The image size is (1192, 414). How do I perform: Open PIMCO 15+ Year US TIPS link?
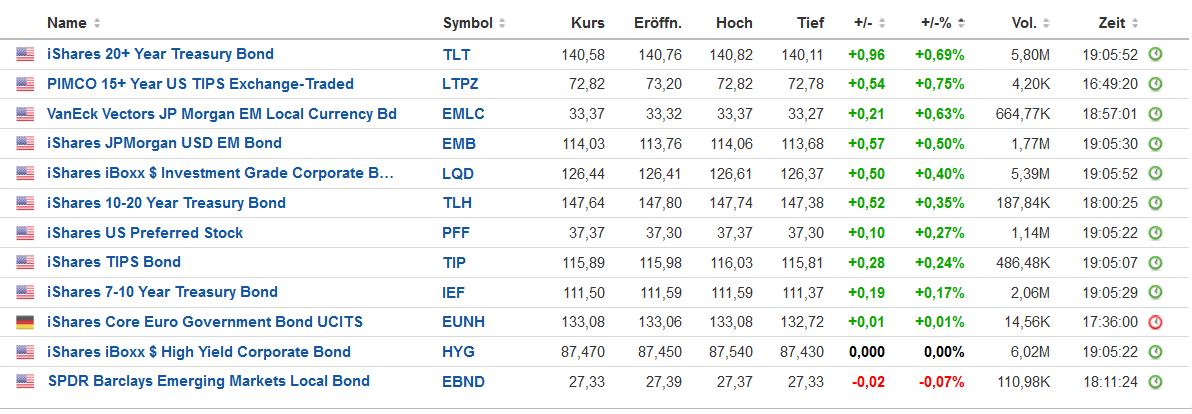[200, 84]
